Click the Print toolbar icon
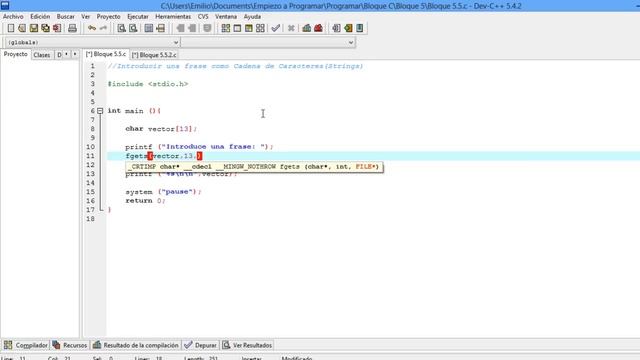The image size is (640, 360). (72, 28)
